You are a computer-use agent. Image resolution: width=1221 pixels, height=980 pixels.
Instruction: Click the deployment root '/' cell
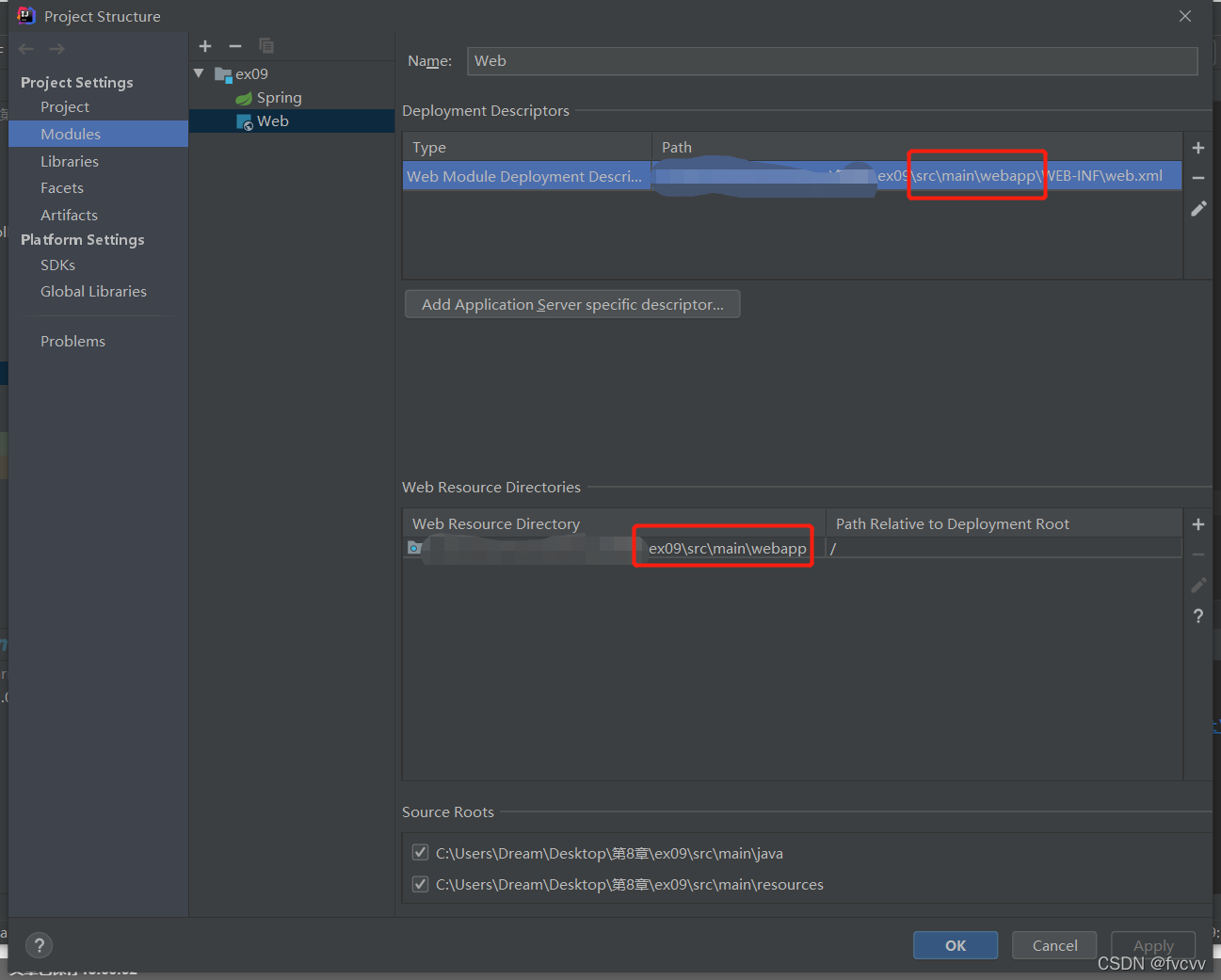(x=1004, y=548)
